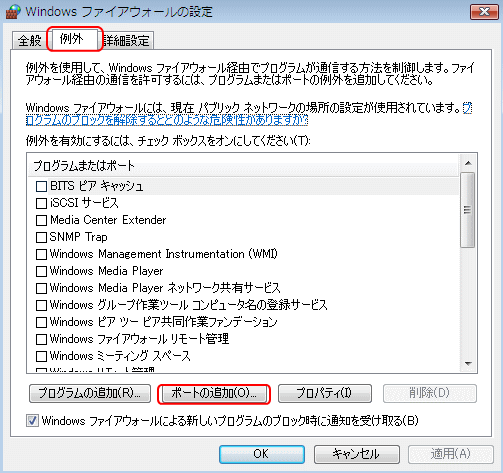
Task: Click the プログラムまたはポート column header
Action: coord(243,166)
